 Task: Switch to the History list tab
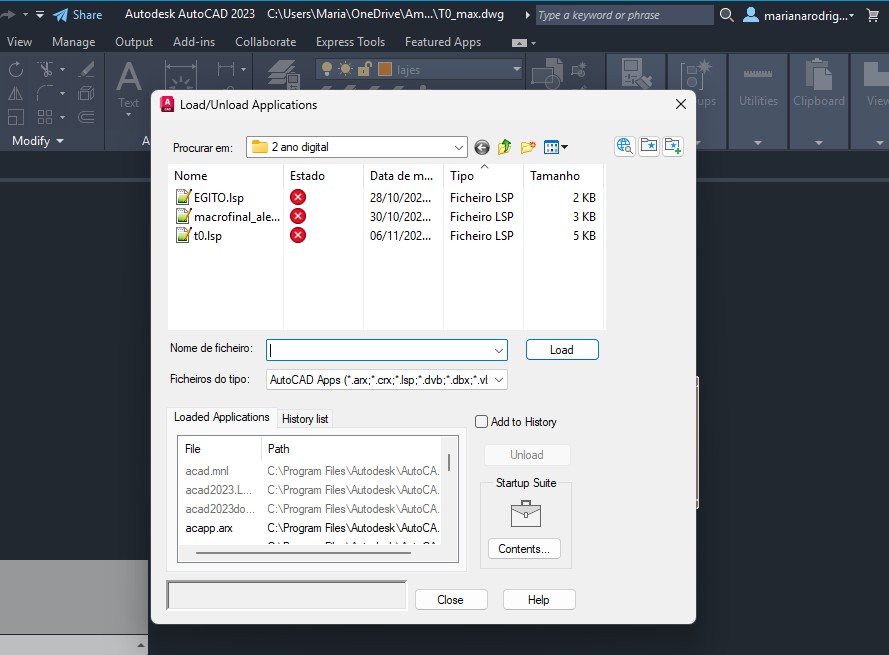point(305,419)
